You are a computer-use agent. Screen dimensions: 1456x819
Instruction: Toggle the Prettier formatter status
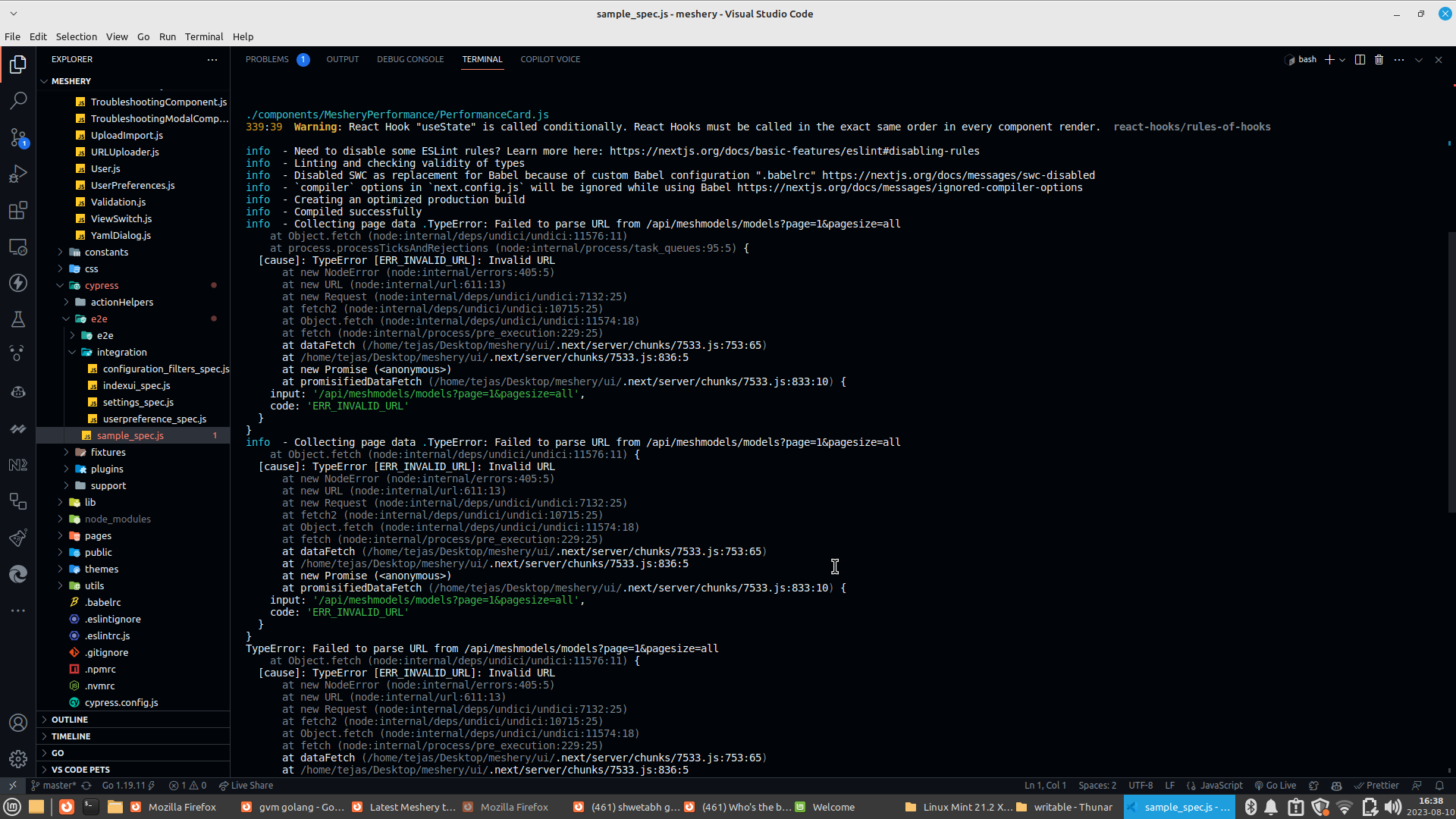(x=1377, y=786)
